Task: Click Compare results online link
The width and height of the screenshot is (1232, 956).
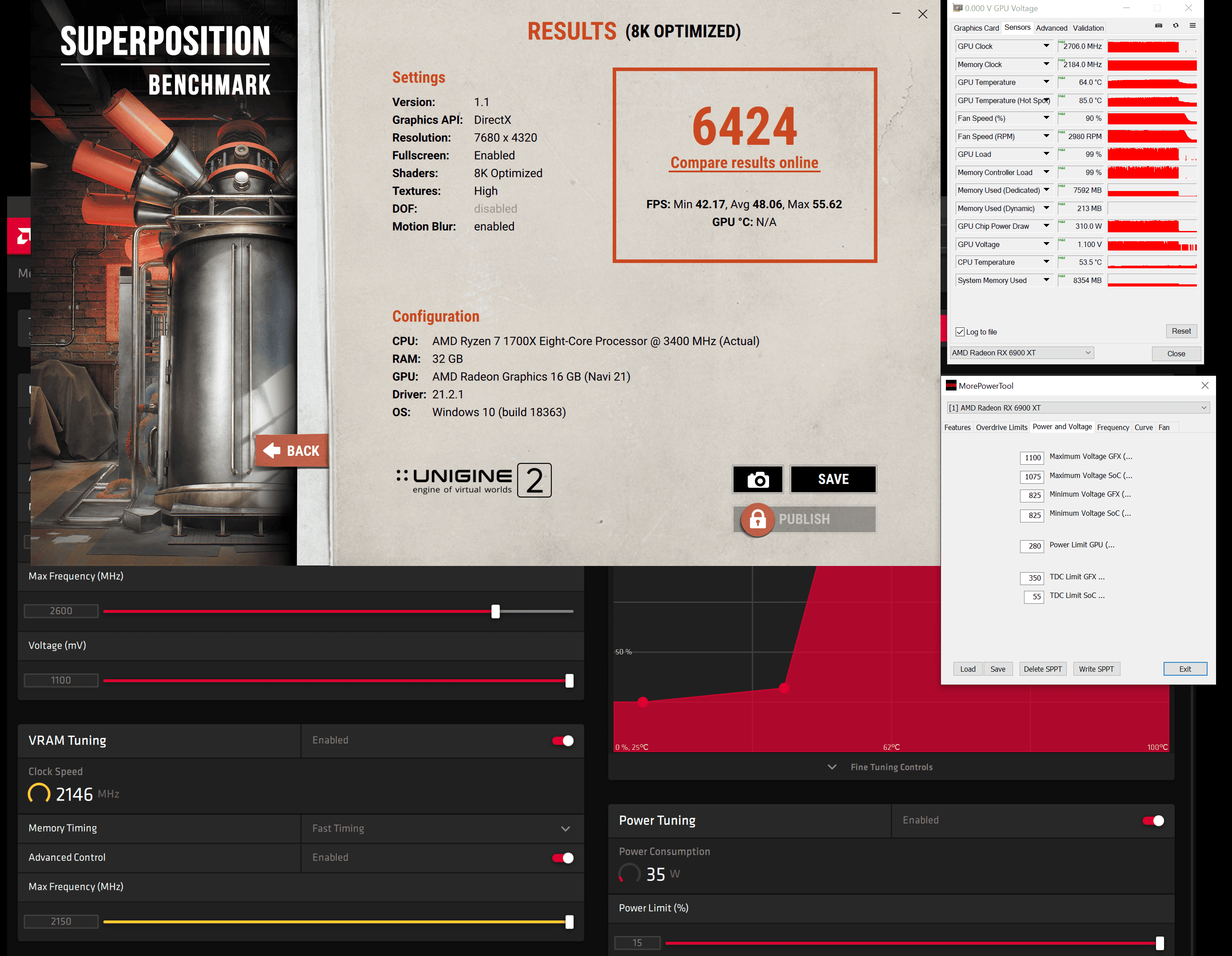Action: click(x=744, y=163)
